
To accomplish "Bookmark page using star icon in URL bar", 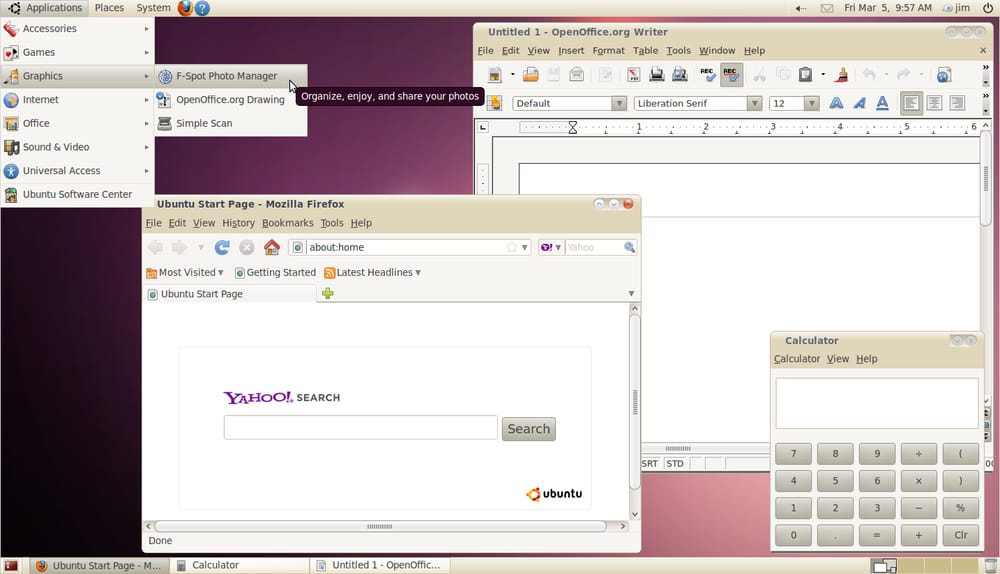I will click(512, 248).
